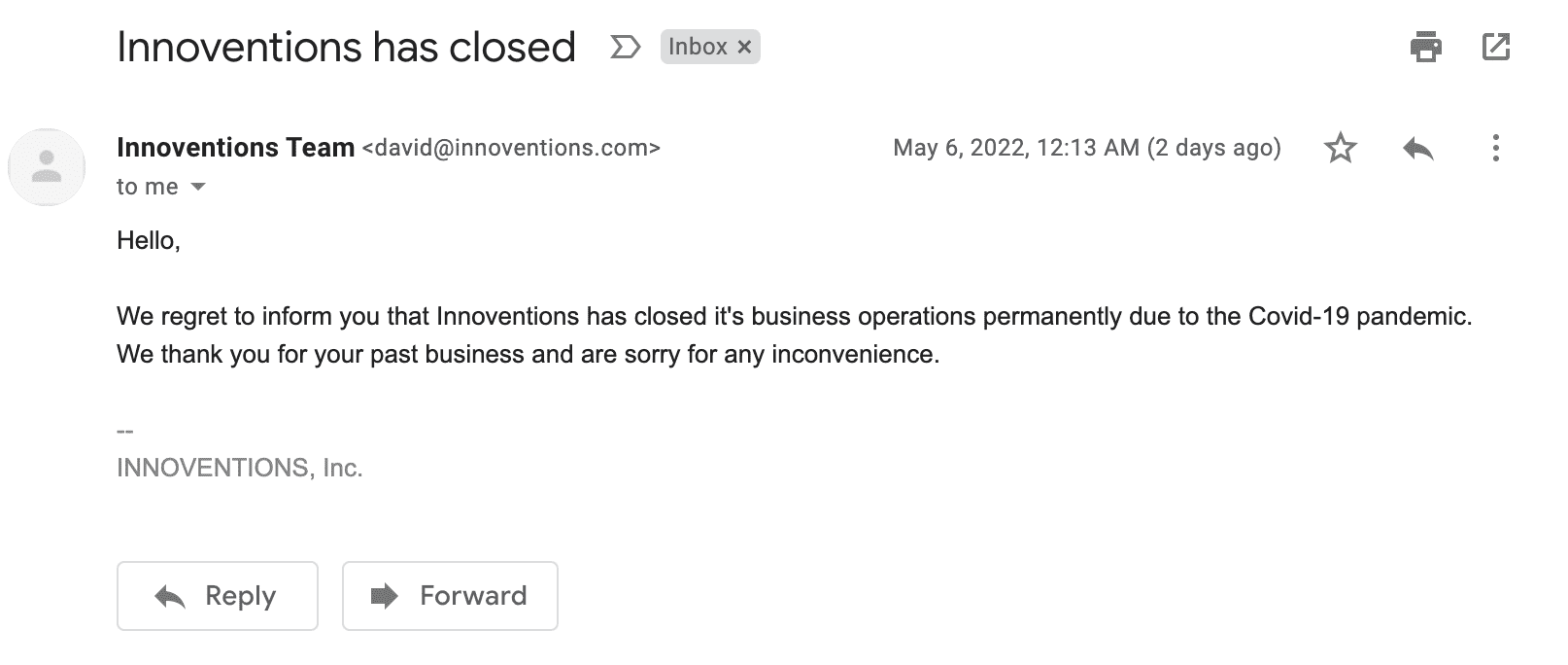Remove the Inbox label with its X
Viewport: 1568px width, 665px height.
point(744,47)
